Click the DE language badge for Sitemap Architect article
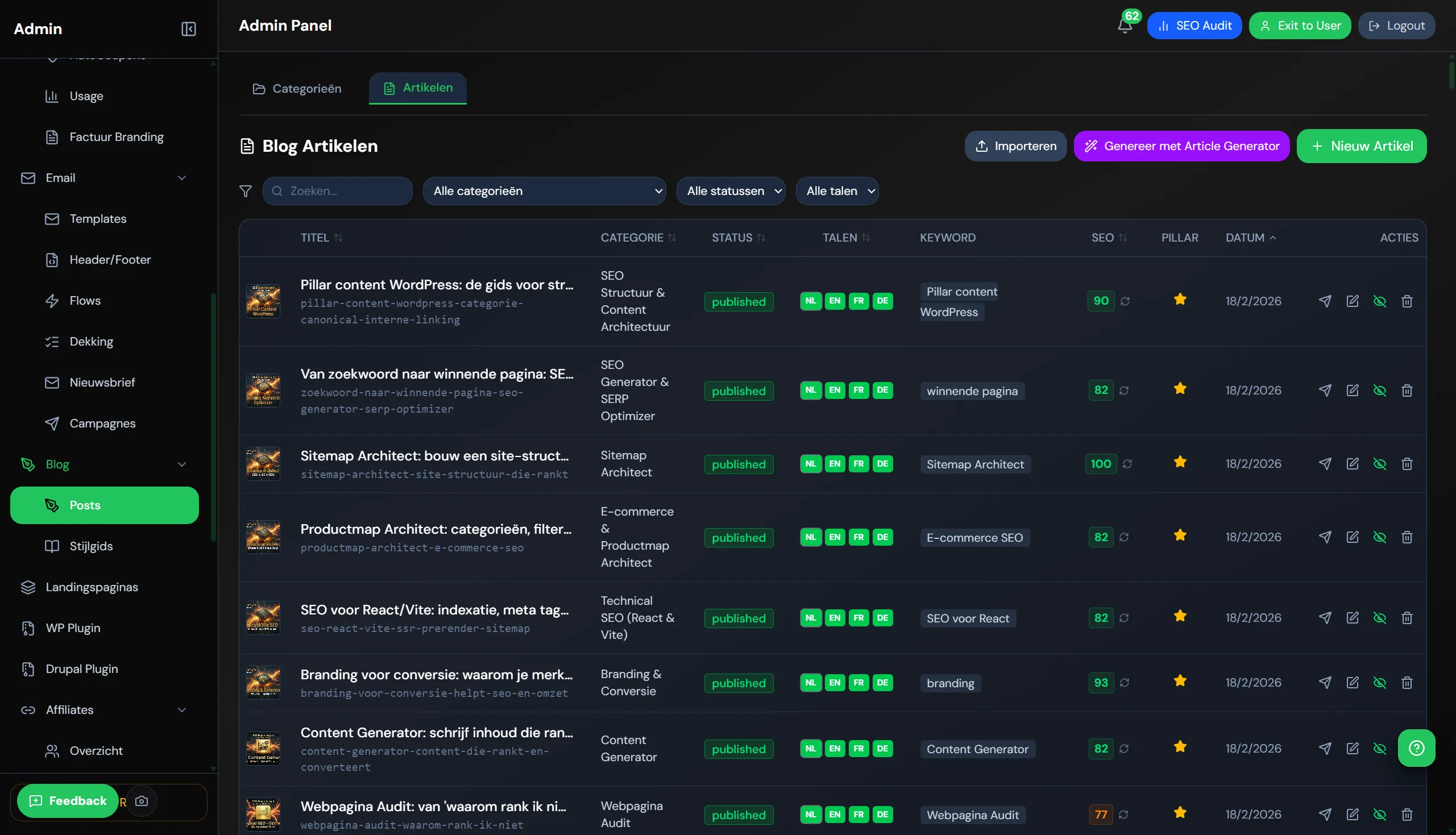Viewport: 1456px width, 835px height. 882,464
